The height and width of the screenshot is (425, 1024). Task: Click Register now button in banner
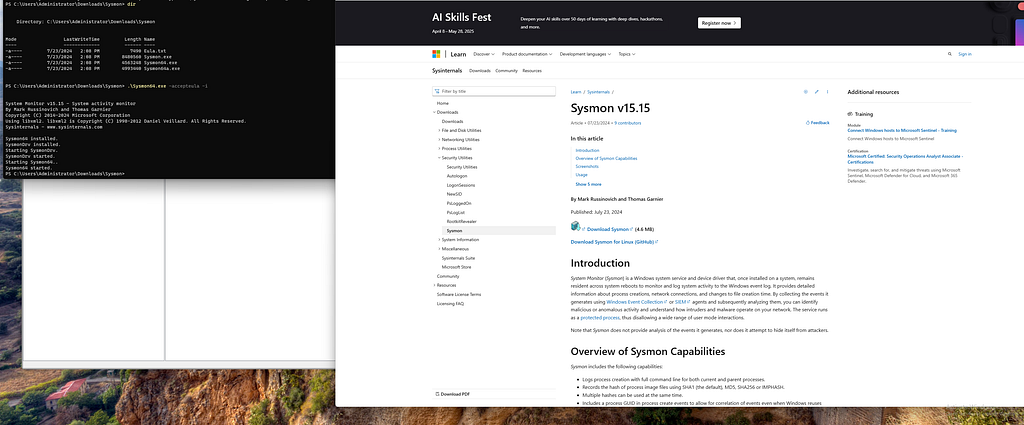719,23
